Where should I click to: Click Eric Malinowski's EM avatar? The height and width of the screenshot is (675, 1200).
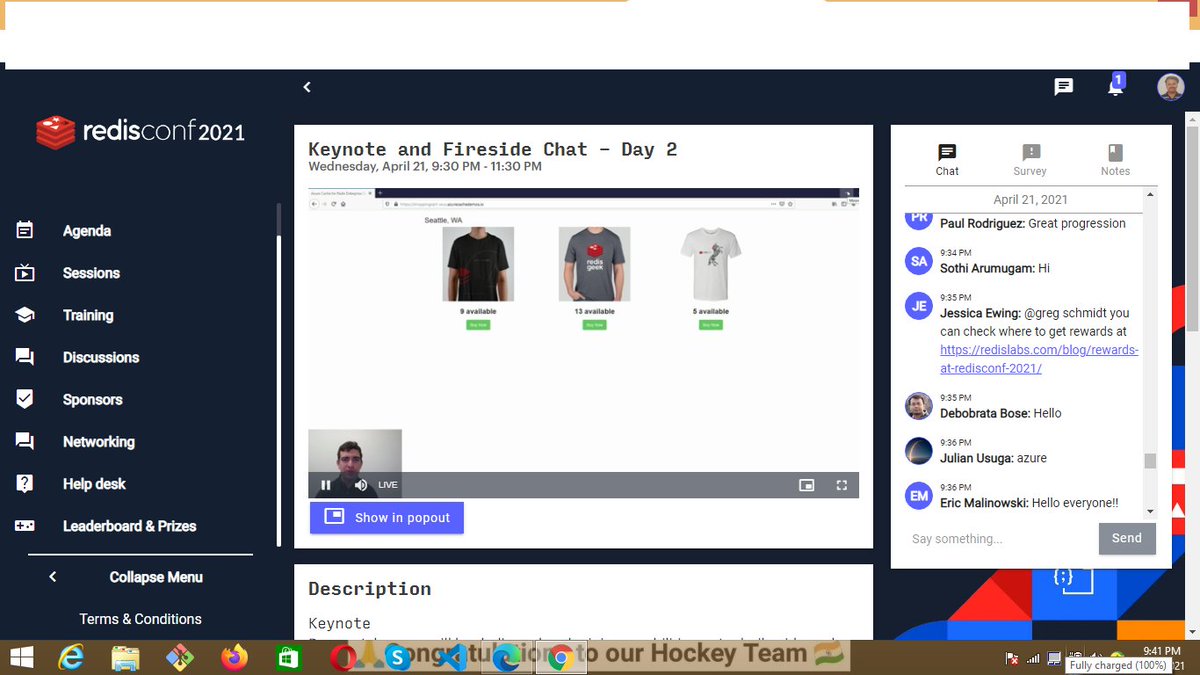click(x=919, y=496)
